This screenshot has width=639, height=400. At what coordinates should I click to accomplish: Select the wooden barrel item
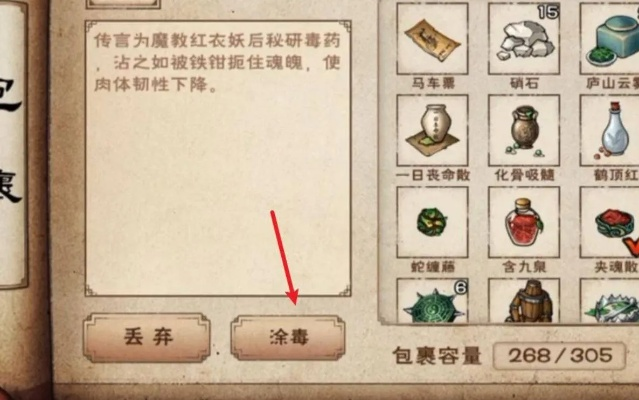[524, 301]
